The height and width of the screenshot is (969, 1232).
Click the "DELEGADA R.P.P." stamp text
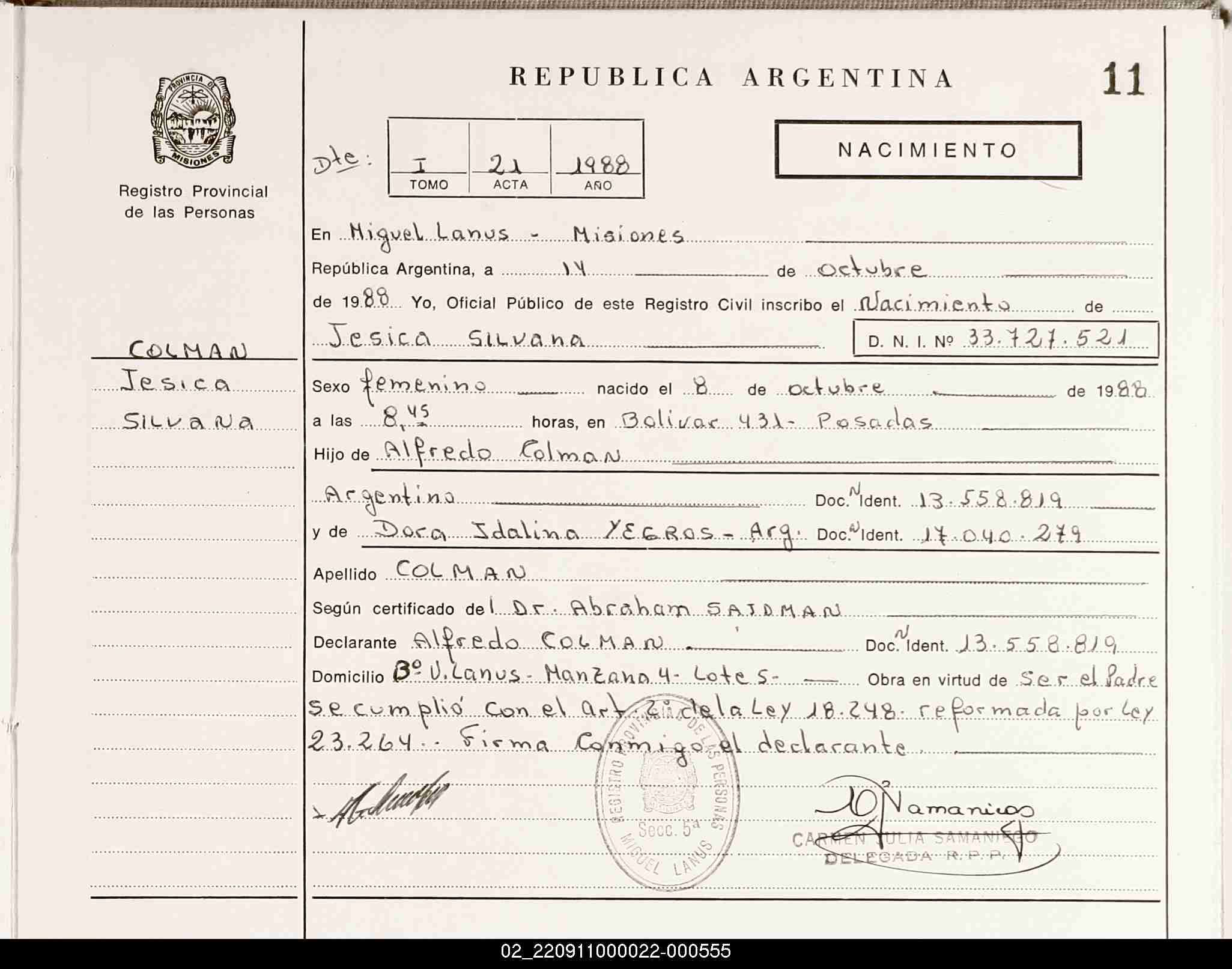pyautogui.click(x=915, y=857)
